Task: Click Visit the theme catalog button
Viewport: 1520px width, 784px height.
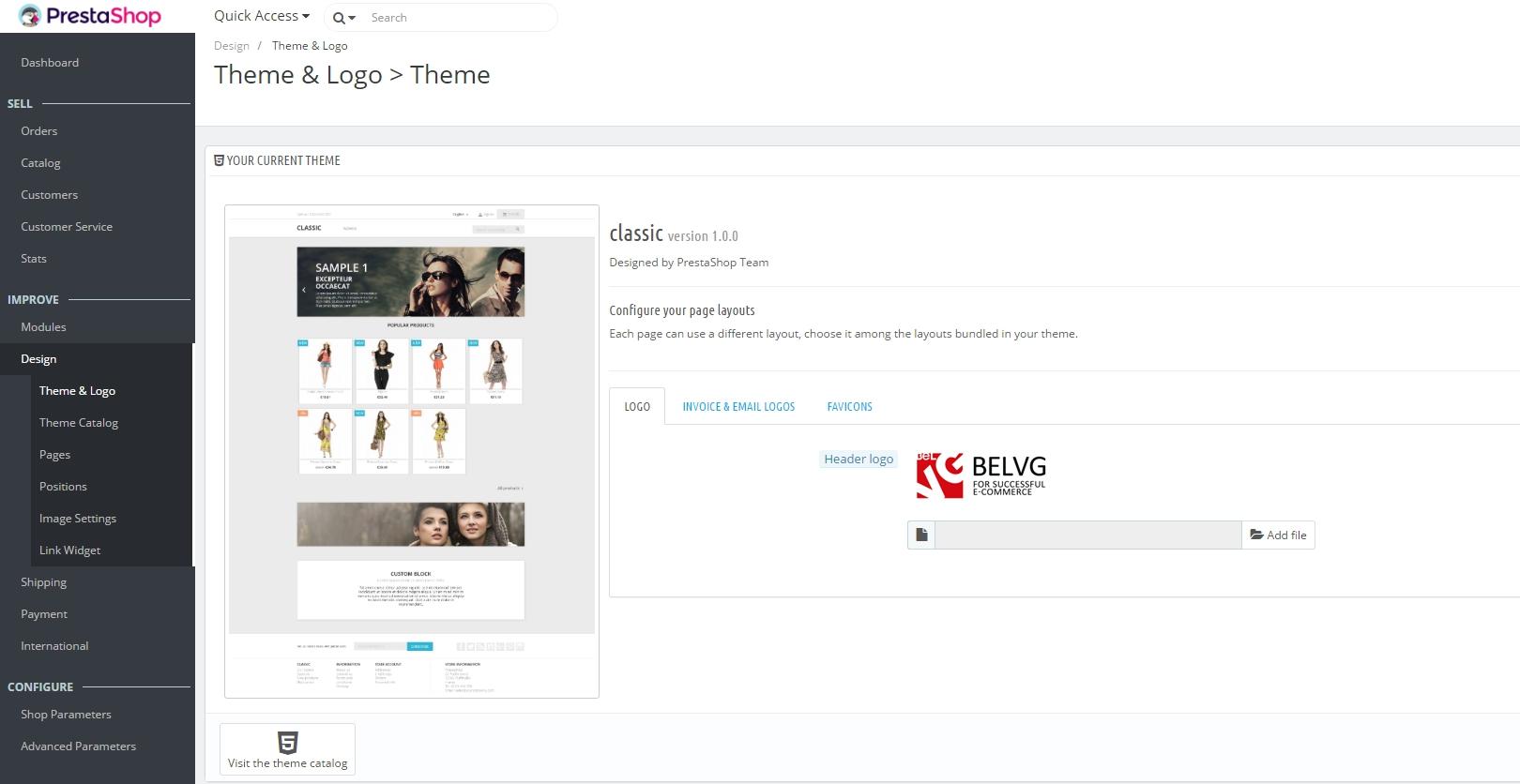Action: coord(287,749)
